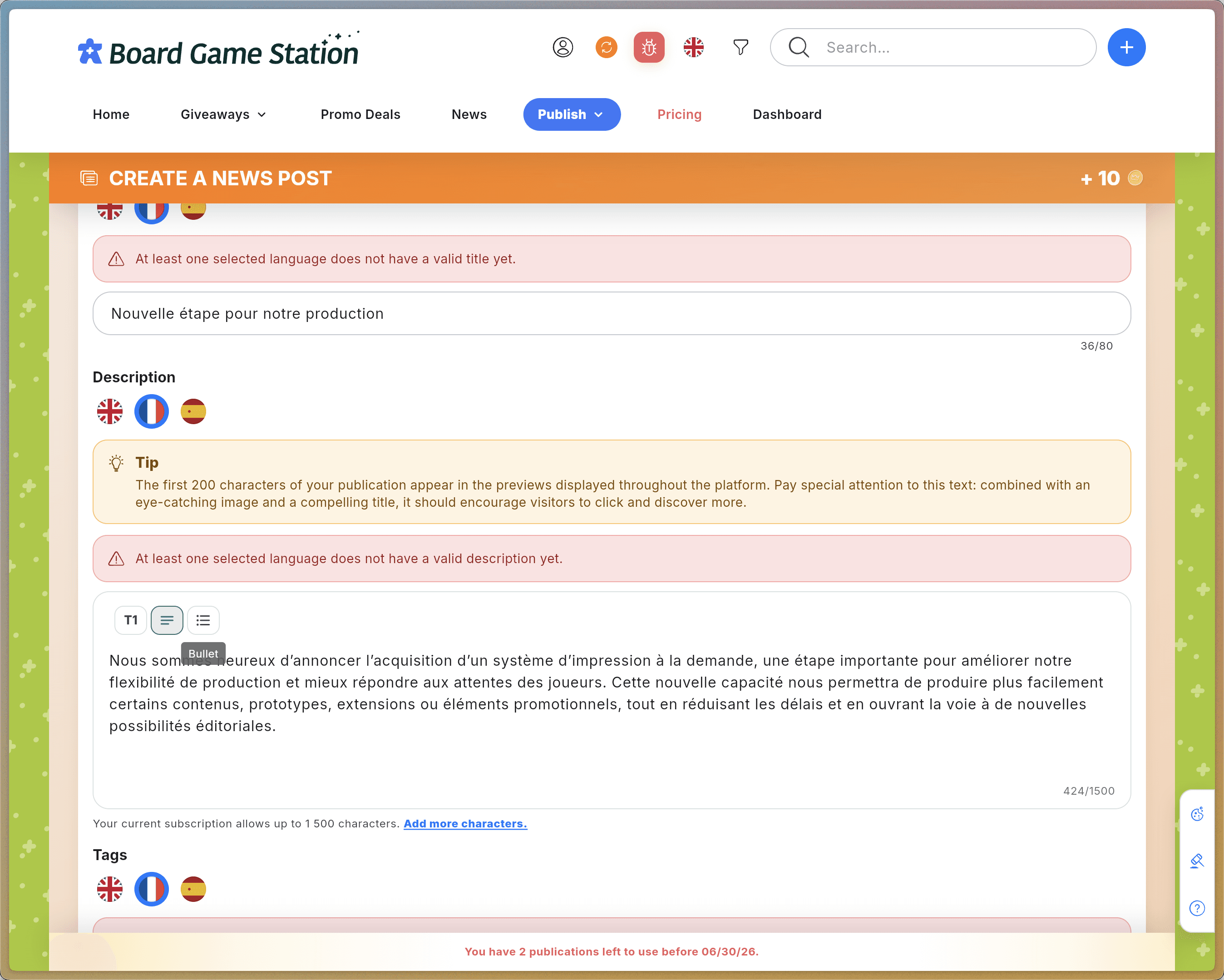Screen dimensions: 1224x980
Task: Click the title character count 36/80
Action: 1096,346
